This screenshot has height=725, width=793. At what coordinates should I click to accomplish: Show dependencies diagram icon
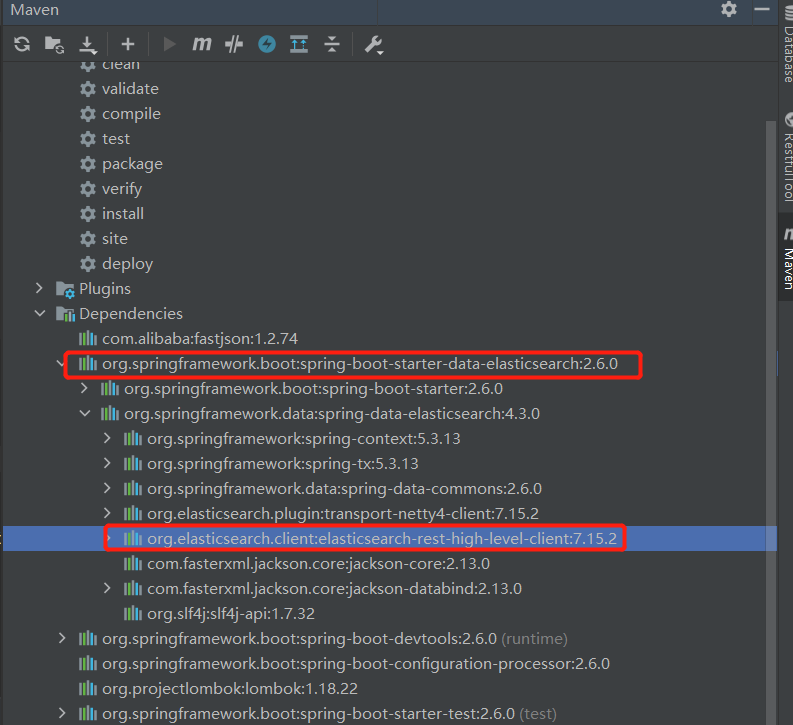[299, 44]
